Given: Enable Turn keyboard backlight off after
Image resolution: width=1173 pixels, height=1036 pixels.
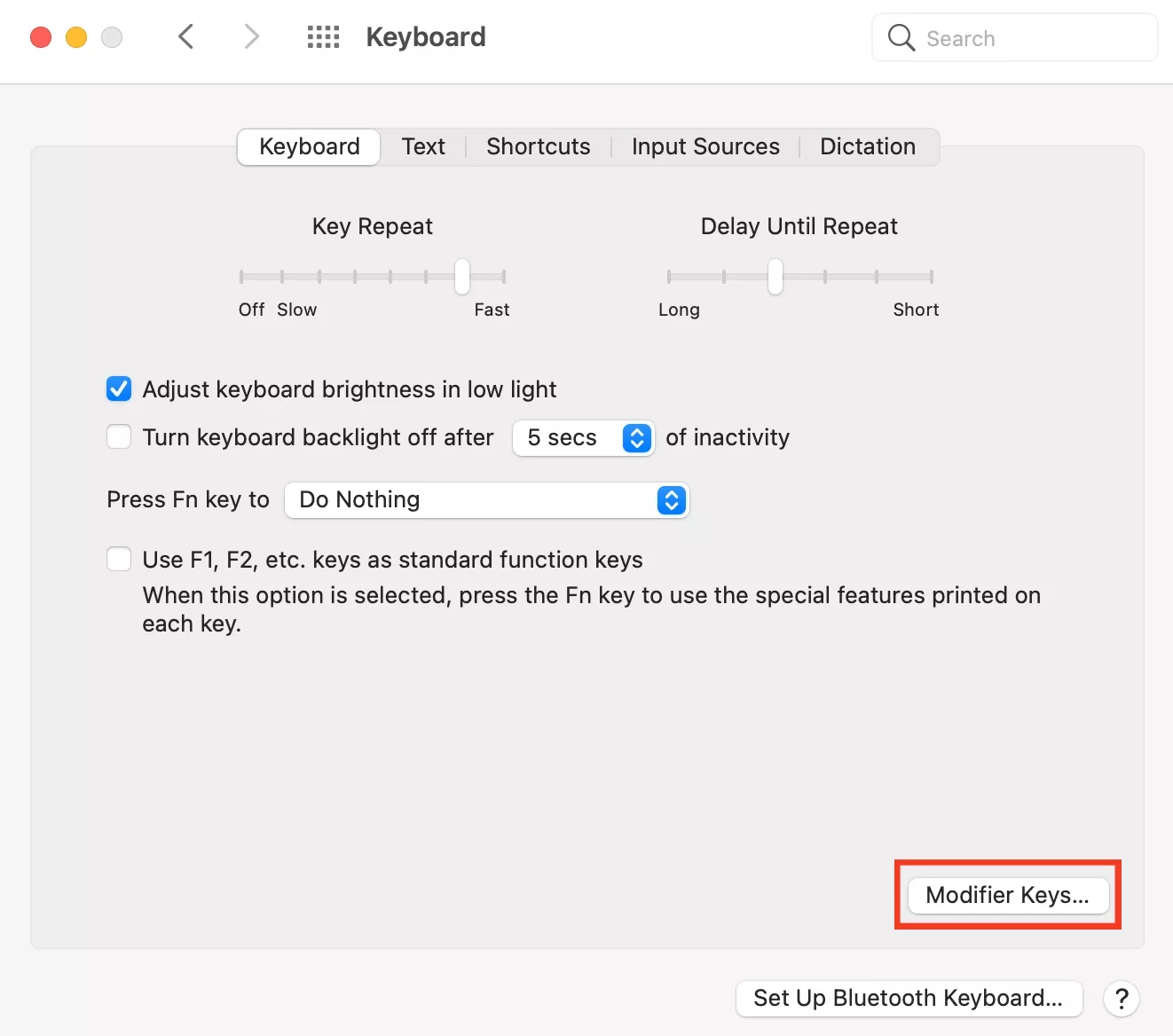Looking at the screenshot, I should pos(119,437).
